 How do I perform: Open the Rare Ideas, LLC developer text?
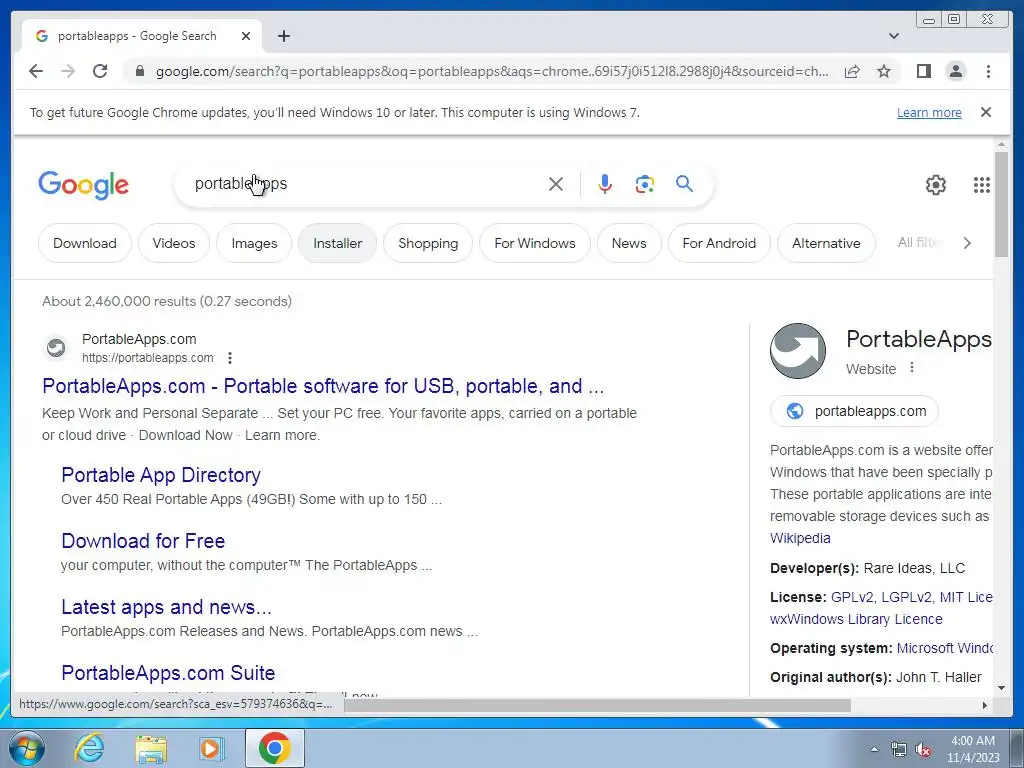click(914, 568)
